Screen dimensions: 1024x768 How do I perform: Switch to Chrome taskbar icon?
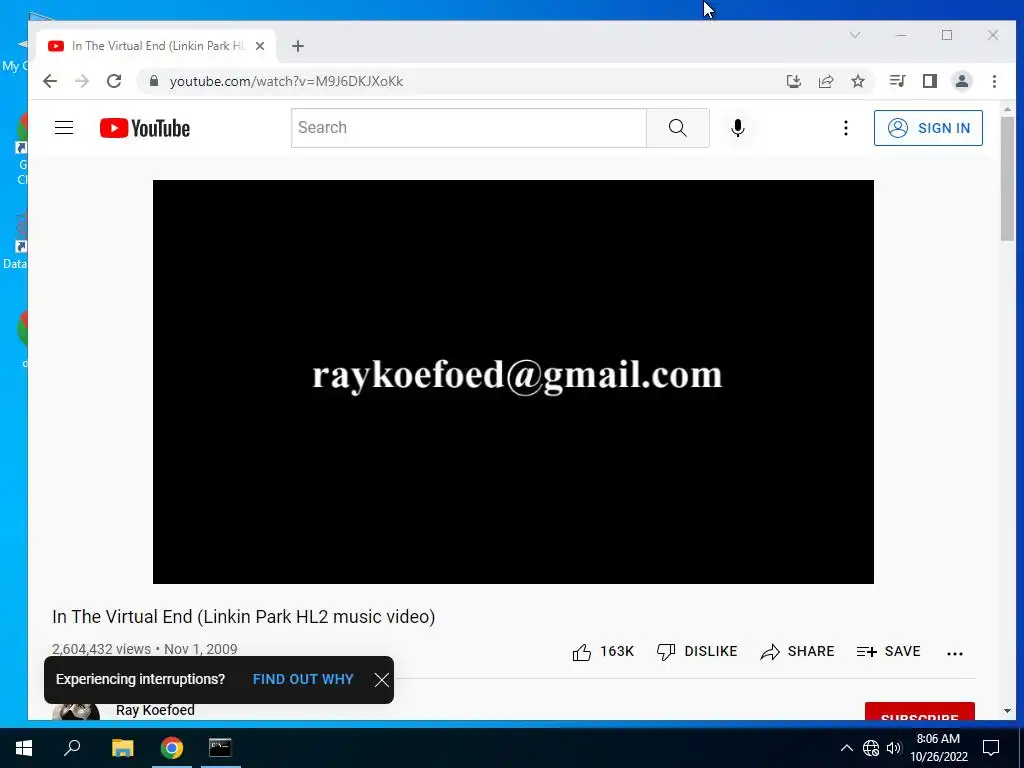172,748
